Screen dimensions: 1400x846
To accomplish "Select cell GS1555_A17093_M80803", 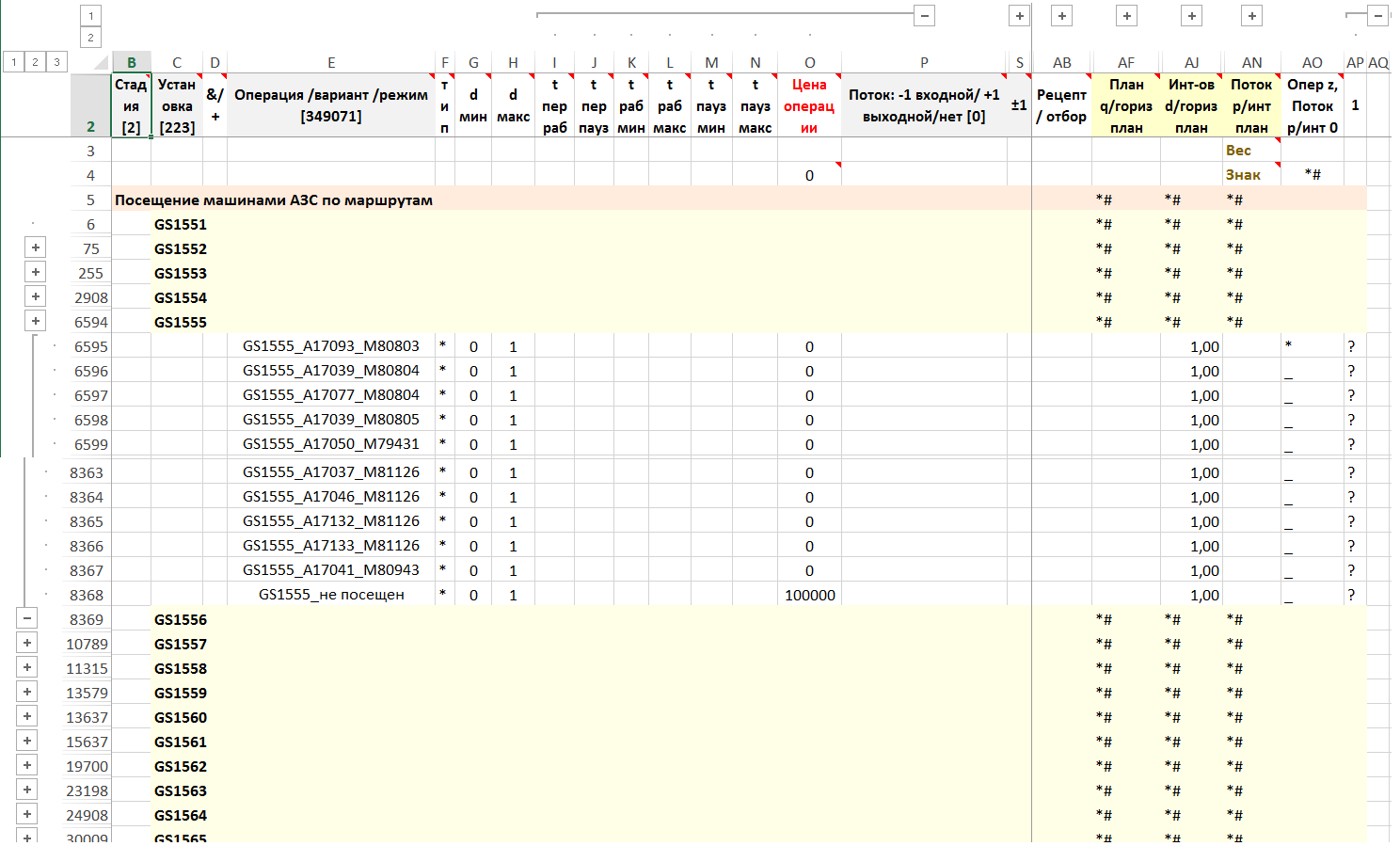I will coord(331,346).
